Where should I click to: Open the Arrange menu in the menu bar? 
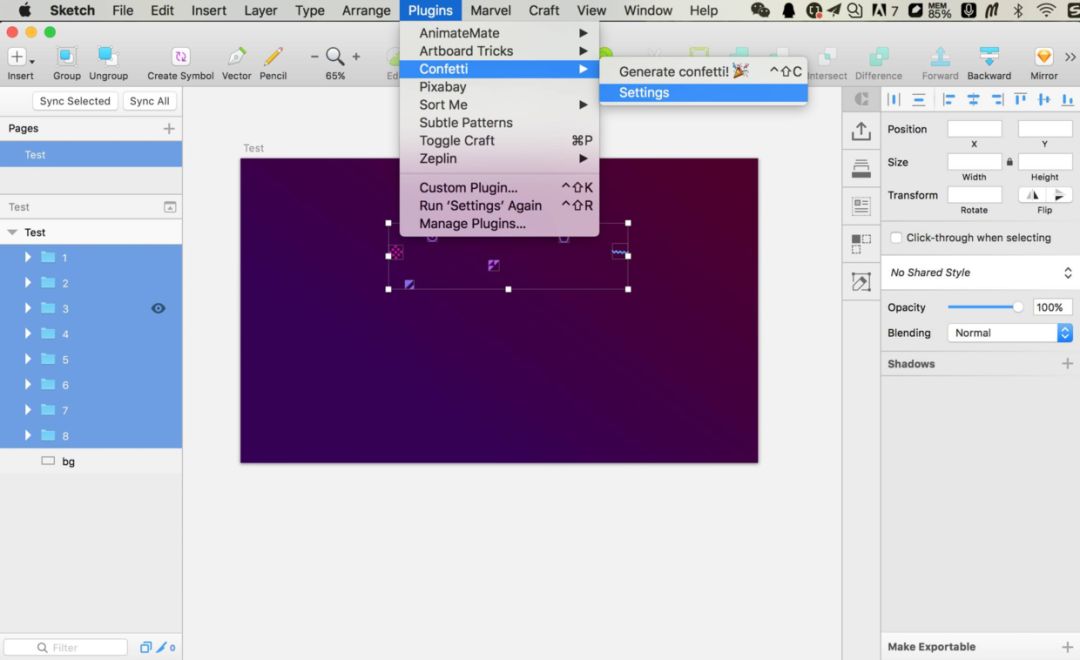pyautogui.click(x=366, y=10)
